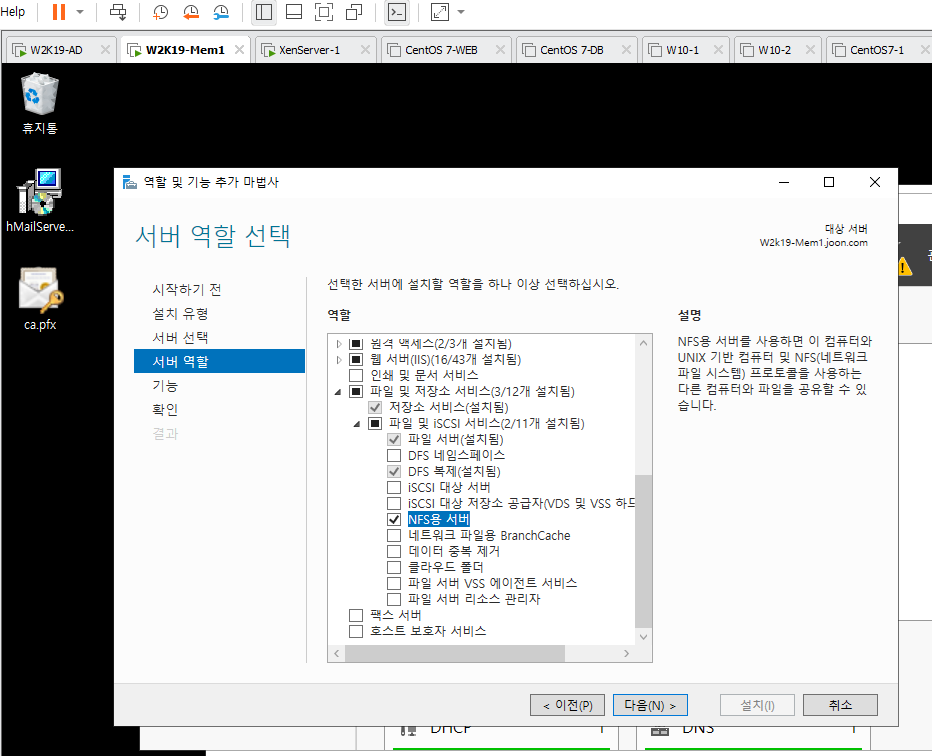Check the 파일 서버 리소스 관리자 checkbox
932x756 pixels.
click(x=394, y=599)
